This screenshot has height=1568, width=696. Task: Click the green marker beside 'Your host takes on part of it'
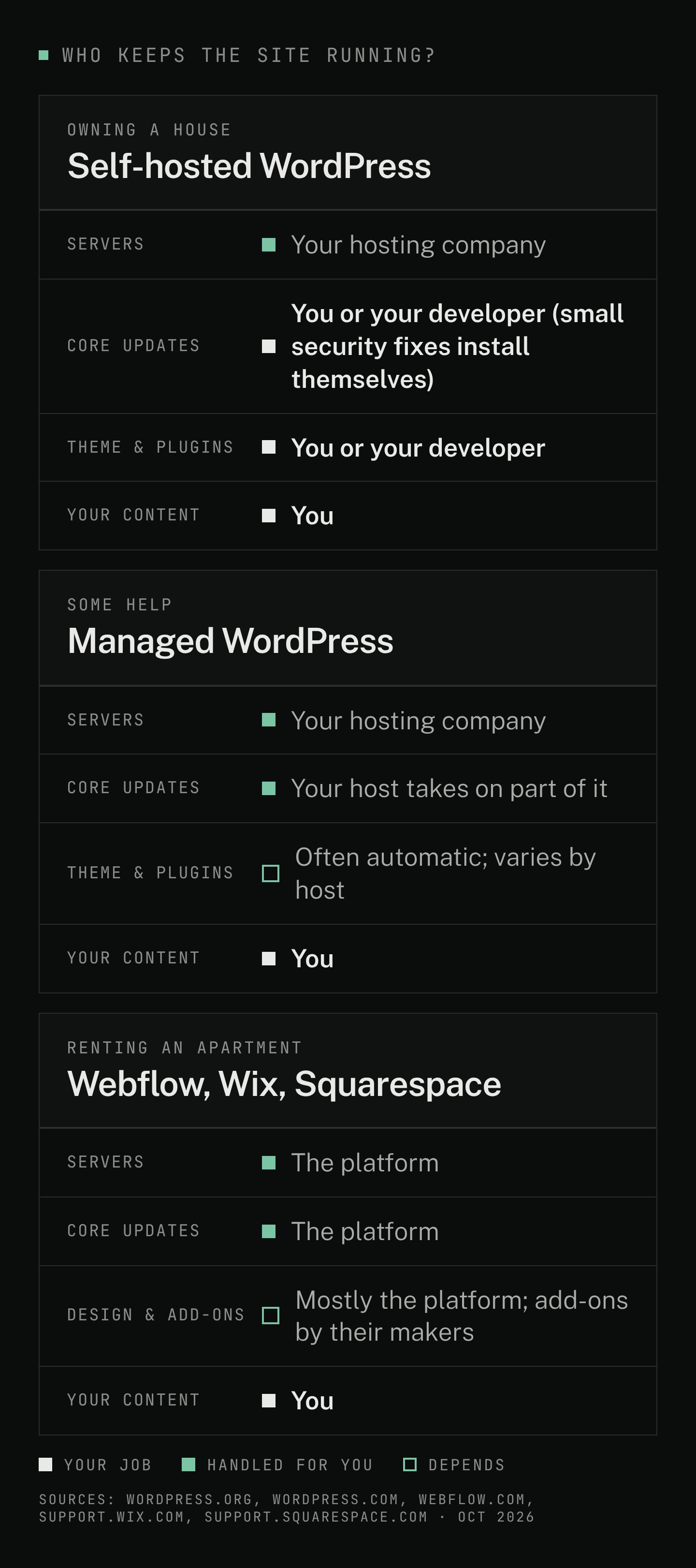(268, 788)
